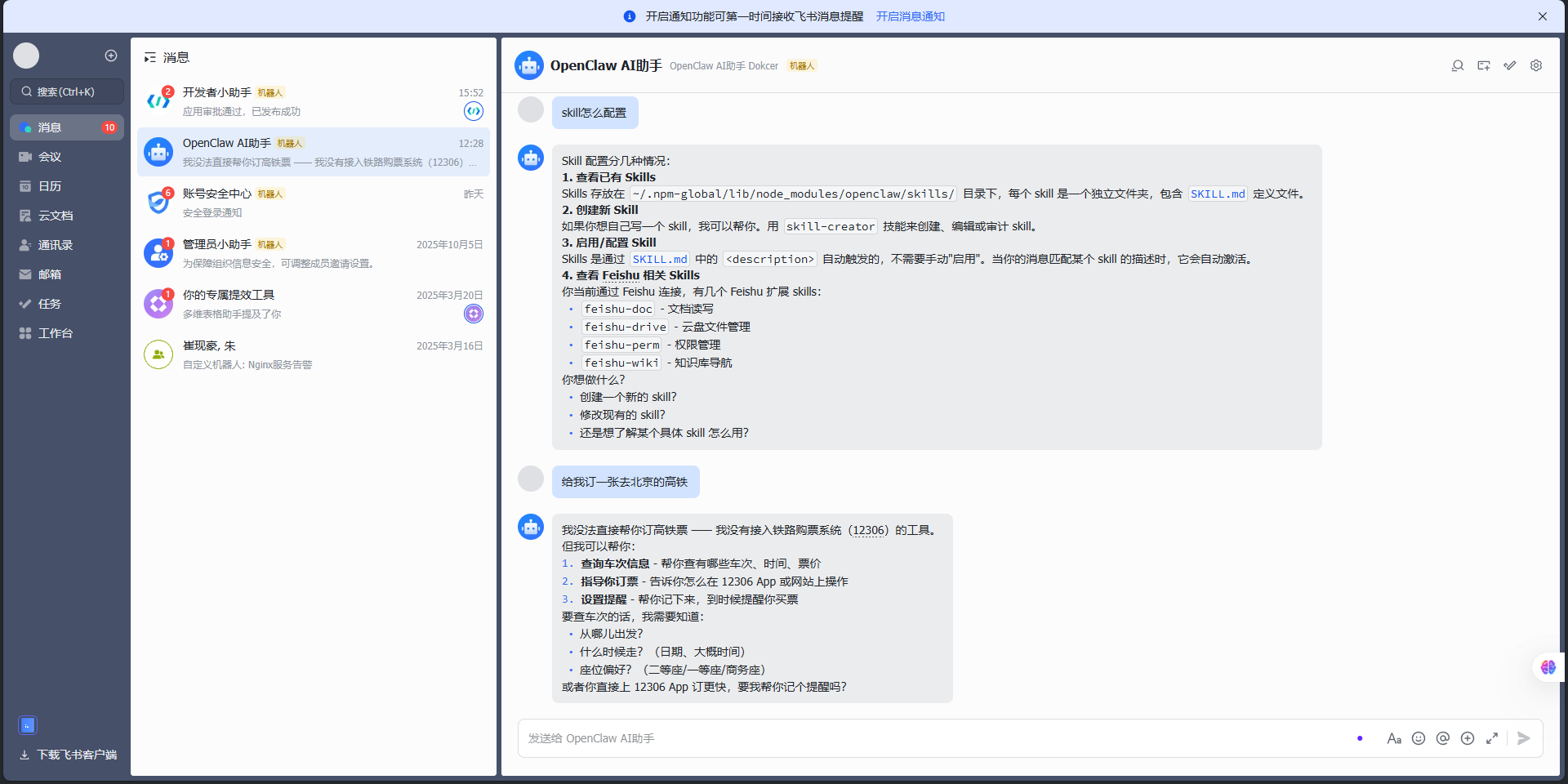Viewport: 1568px width, 784px height.
Task: Click the create group chat icon
Action: [1483, 65]
